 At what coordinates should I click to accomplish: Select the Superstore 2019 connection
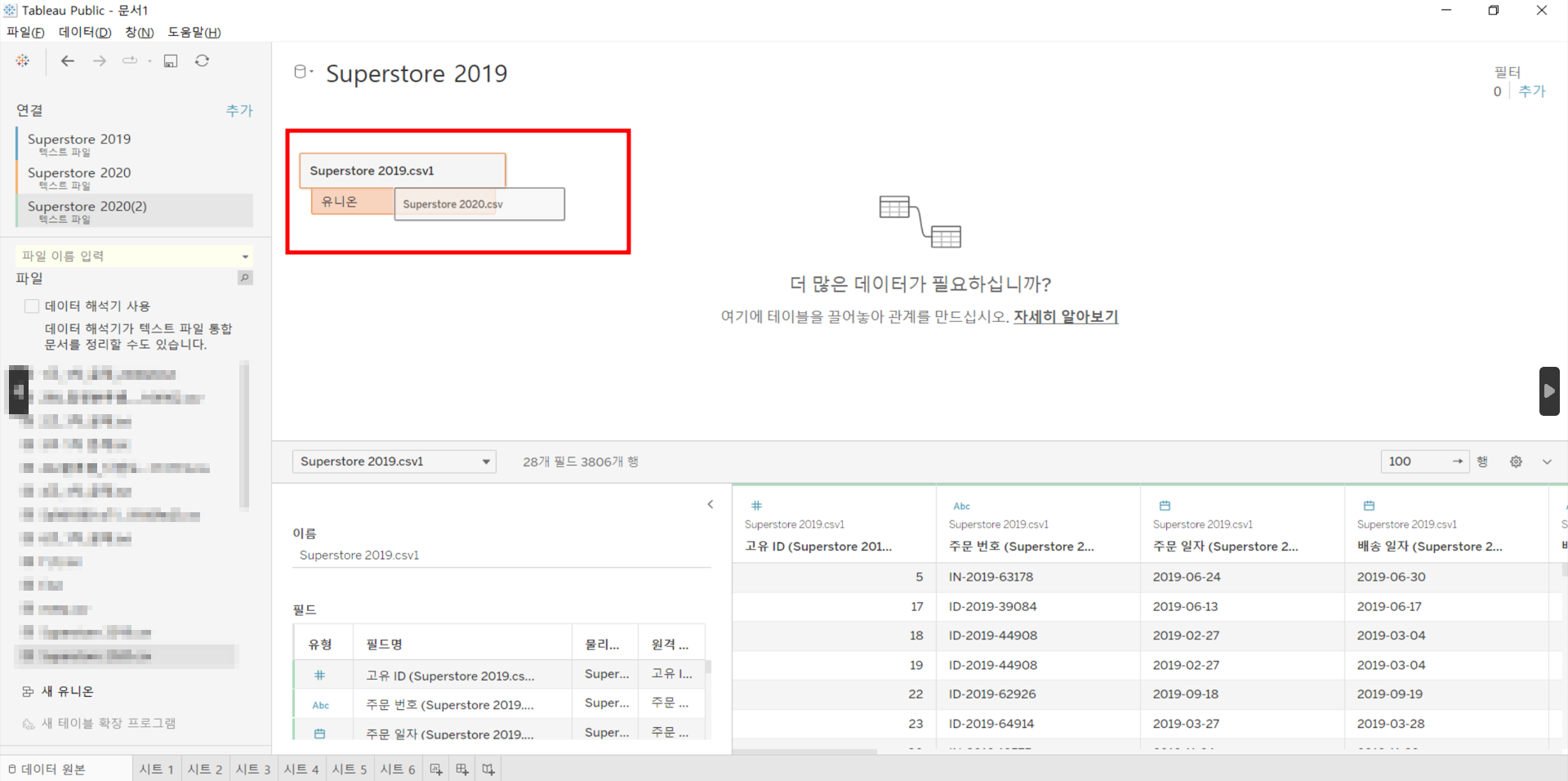(135, 144)
